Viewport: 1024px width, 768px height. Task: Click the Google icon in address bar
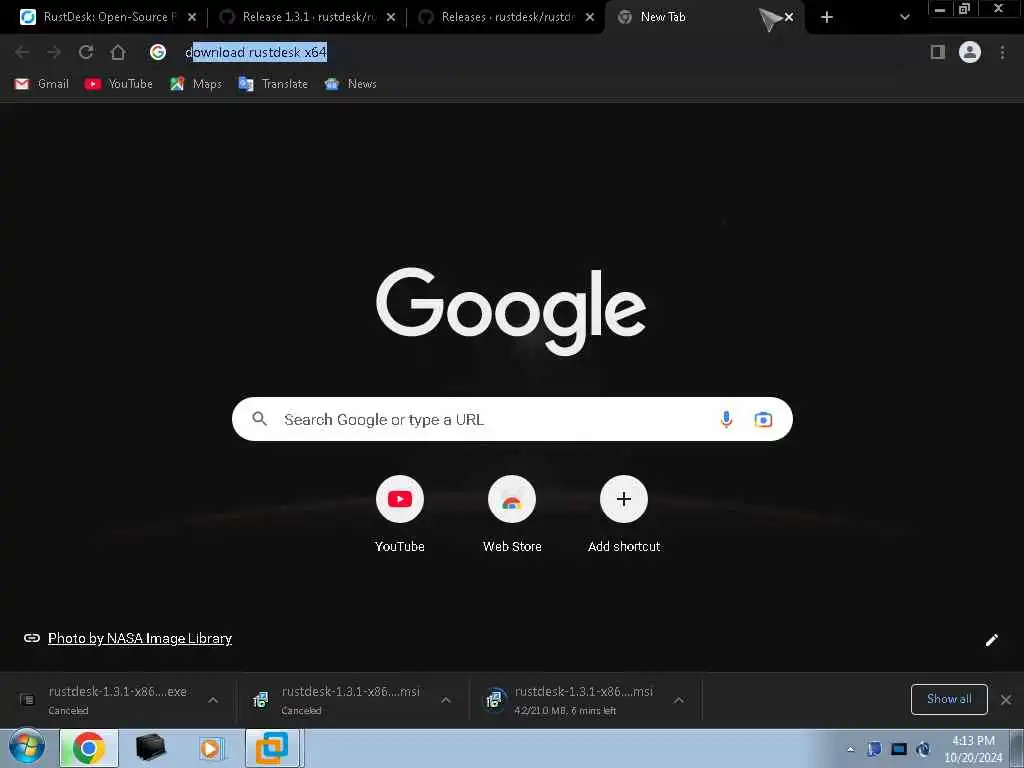point(157,52)
